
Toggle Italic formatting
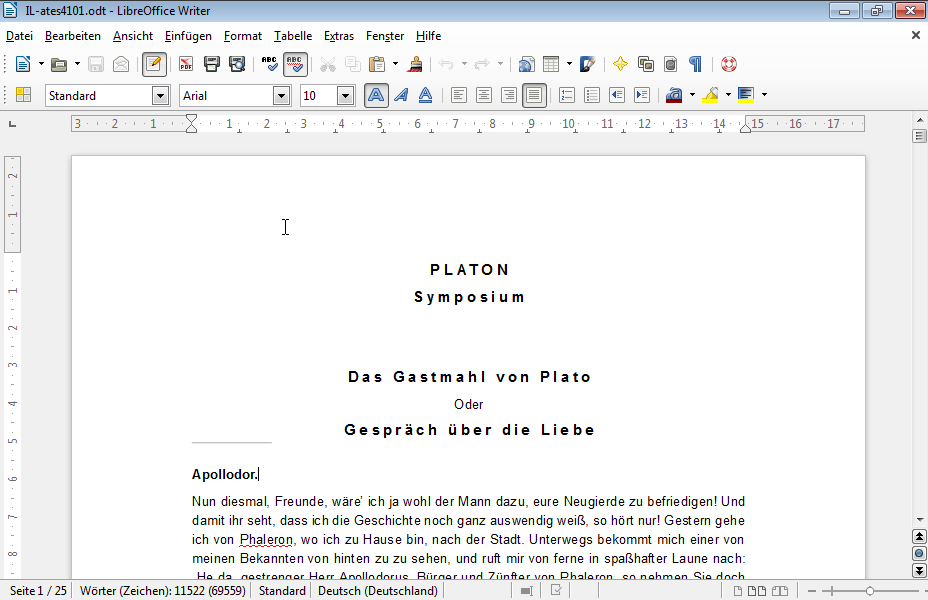pos(401,95)
